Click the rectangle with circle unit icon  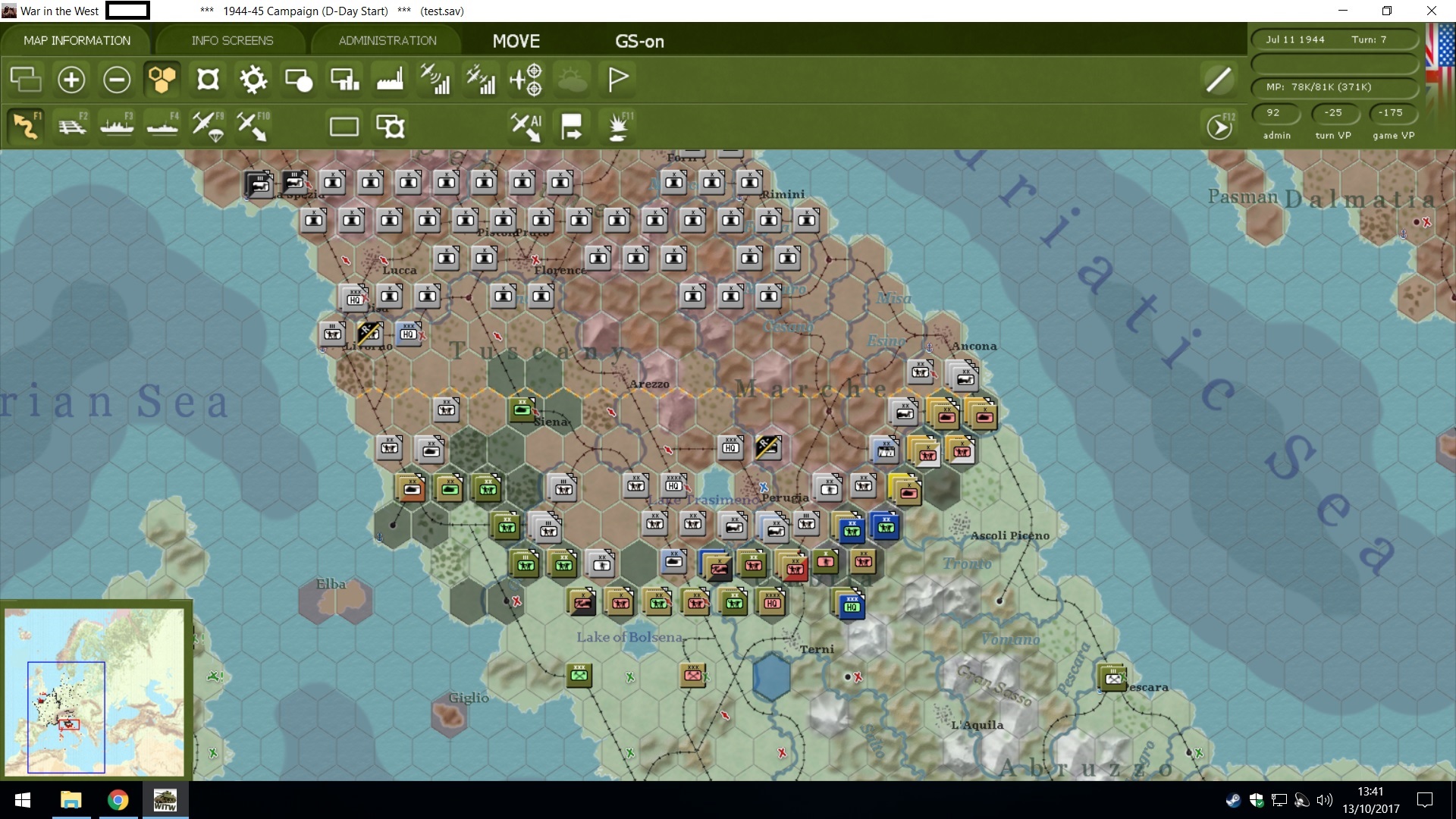299,79
